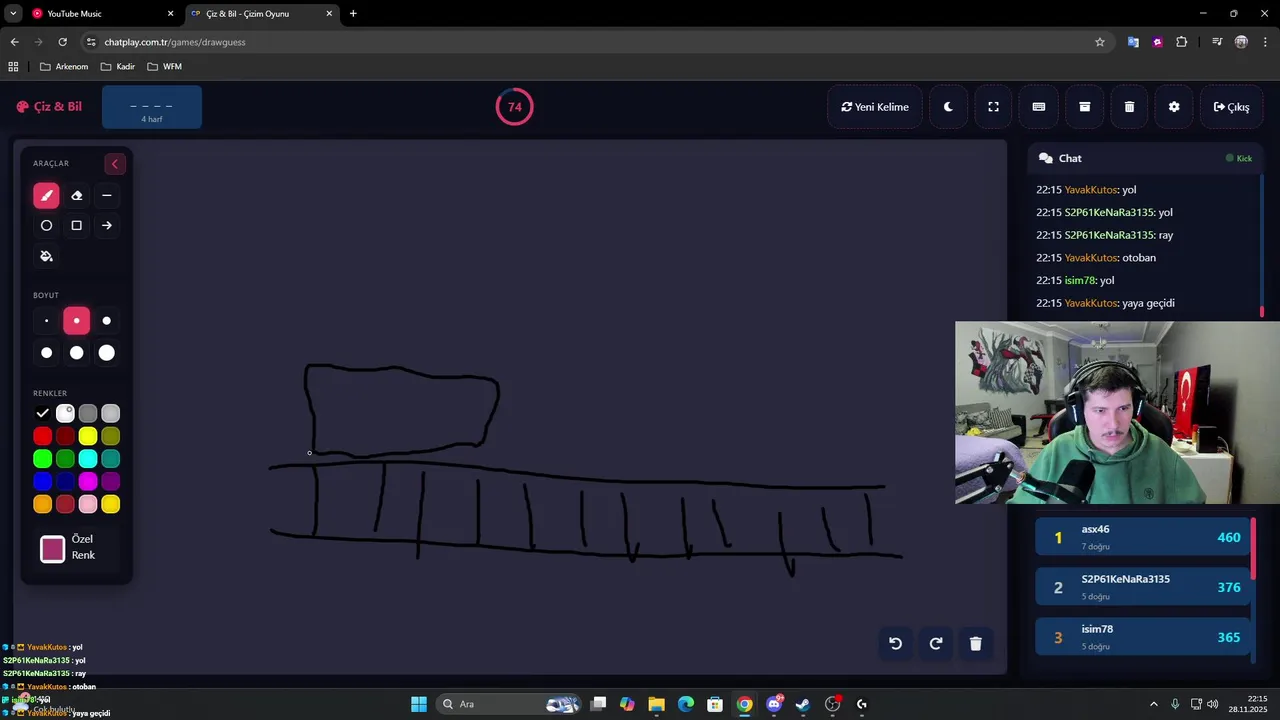Open the browser extensions icon
1280x720 pixels.
pyautogui.click(x=1182, y=42)
